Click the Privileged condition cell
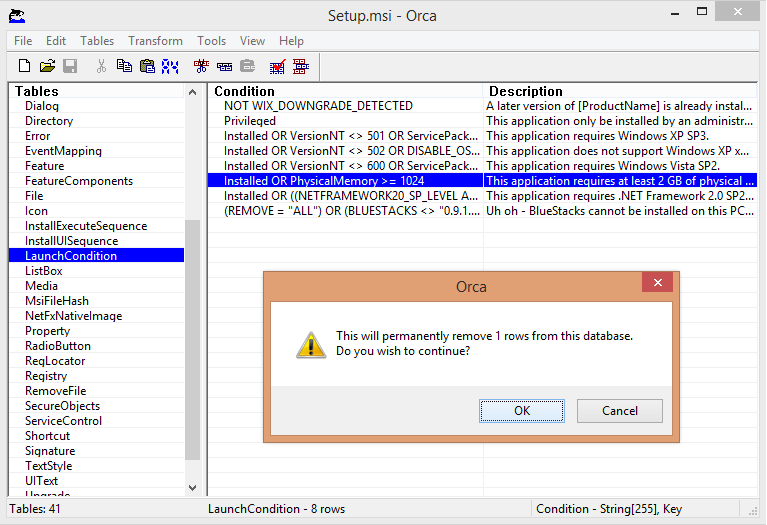767x525 pixels. coord(345,121)
